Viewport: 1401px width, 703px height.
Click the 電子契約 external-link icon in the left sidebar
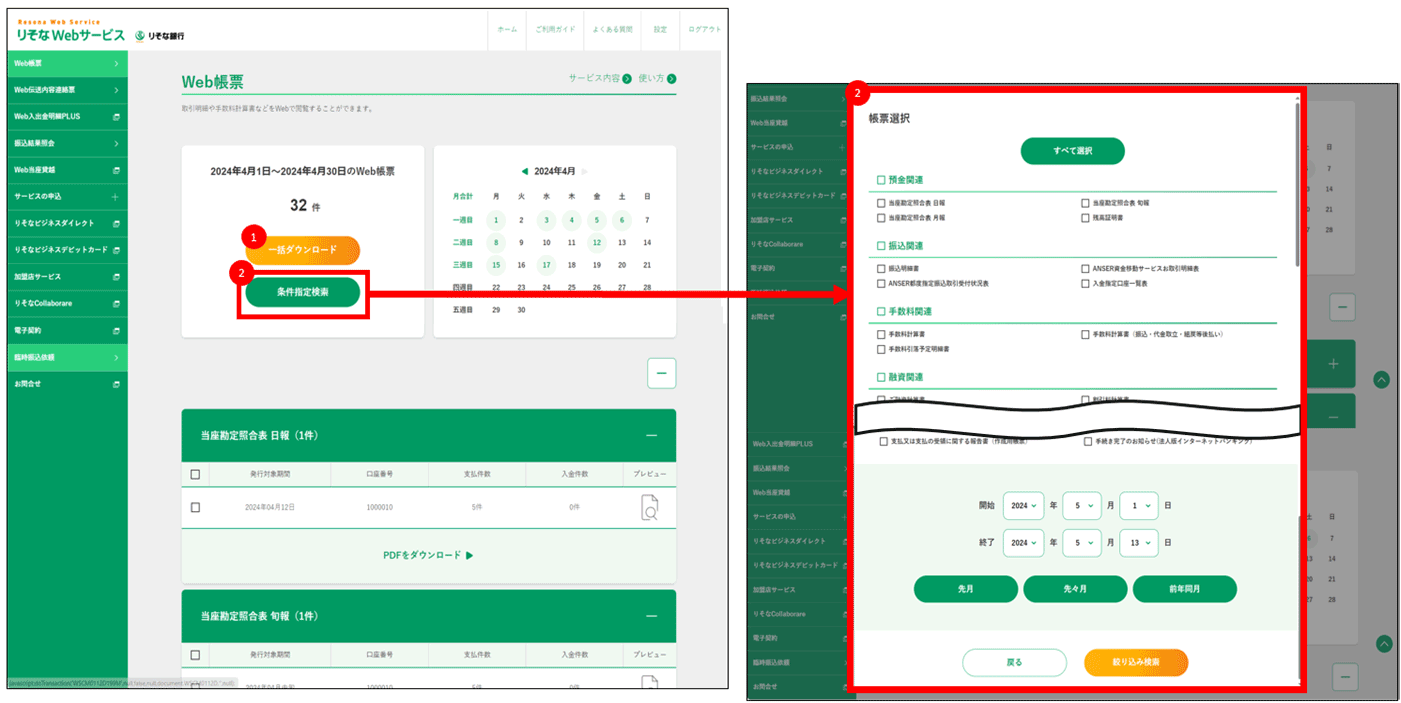click(117, 330)
